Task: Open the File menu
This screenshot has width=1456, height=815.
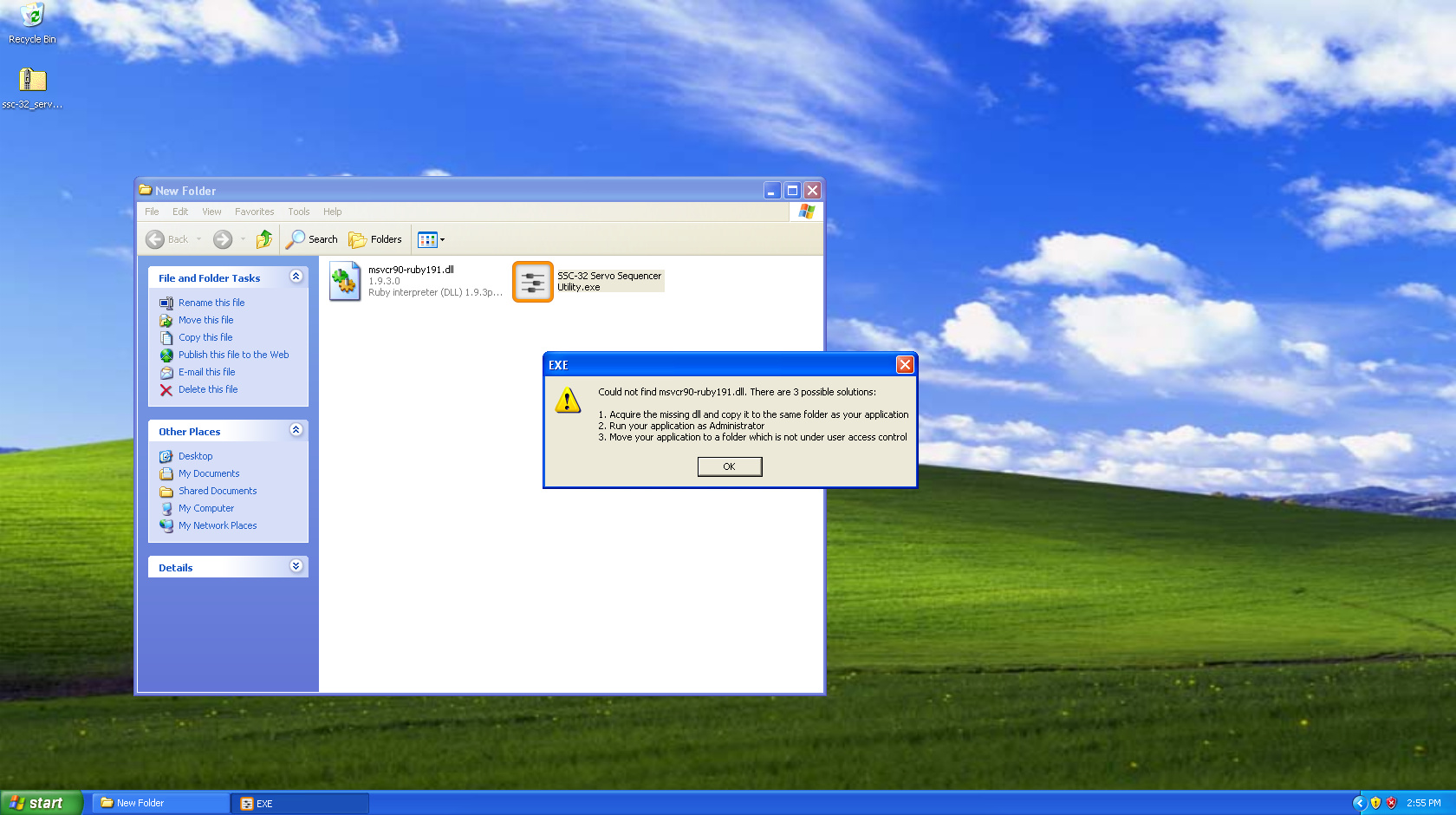Action: [152, 212]
